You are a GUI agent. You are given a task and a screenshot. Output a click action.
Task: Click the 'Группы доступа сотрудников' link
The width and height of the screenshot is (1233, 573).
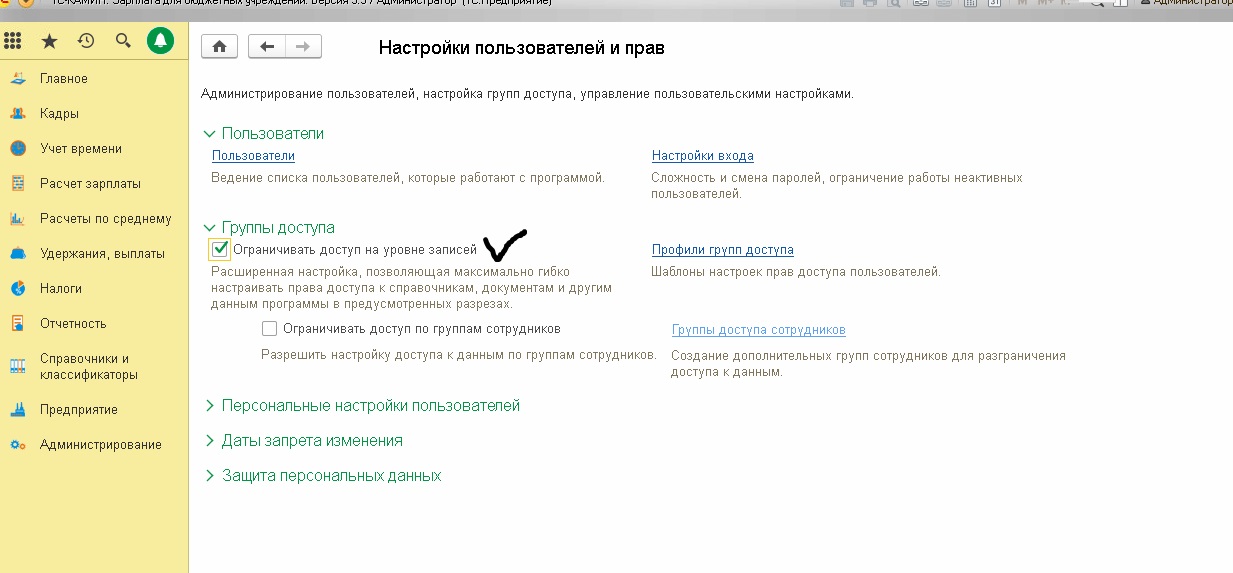click(x=758, y=330)
